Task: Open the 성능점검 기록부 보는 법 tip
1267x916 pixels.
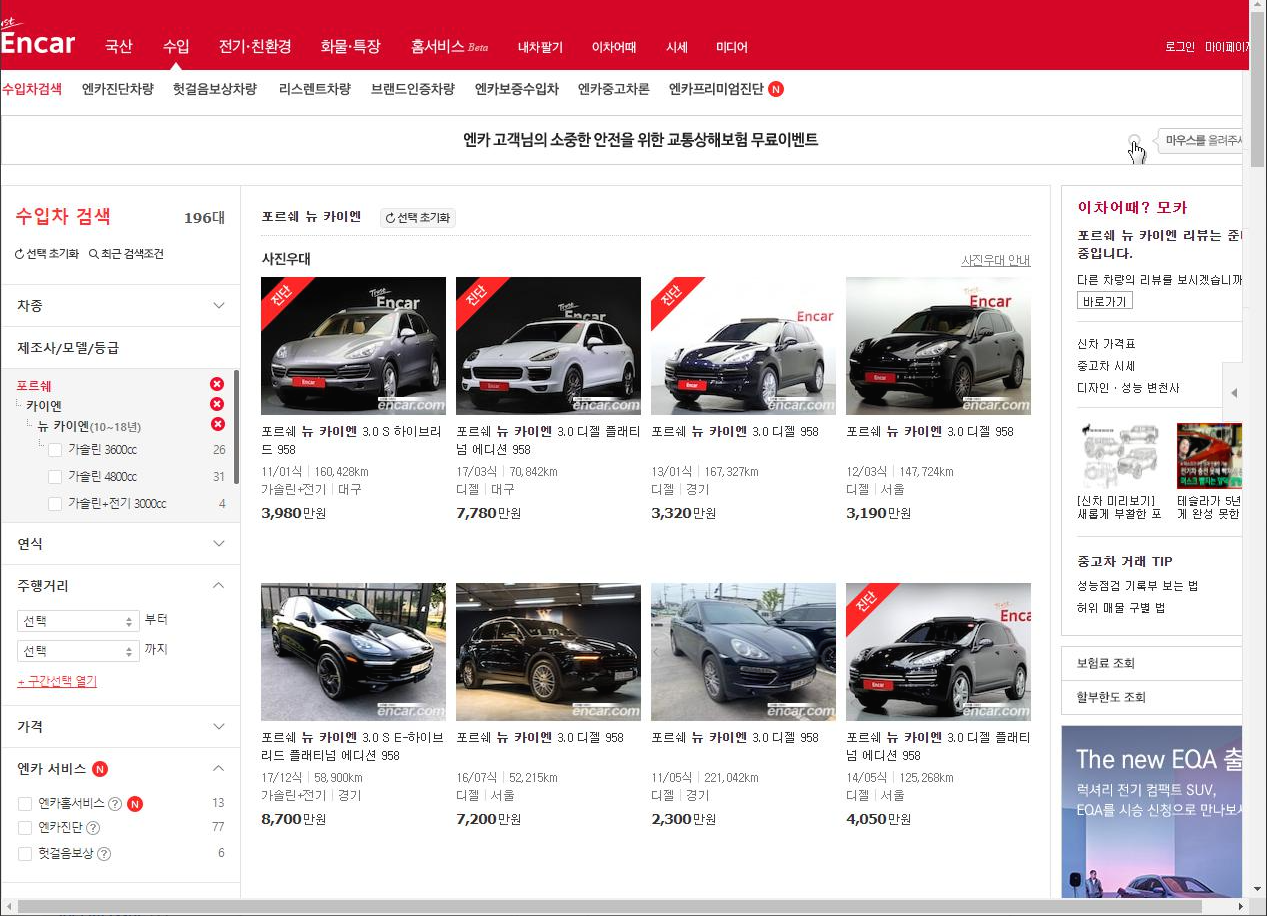Action: pos(1137,586)
